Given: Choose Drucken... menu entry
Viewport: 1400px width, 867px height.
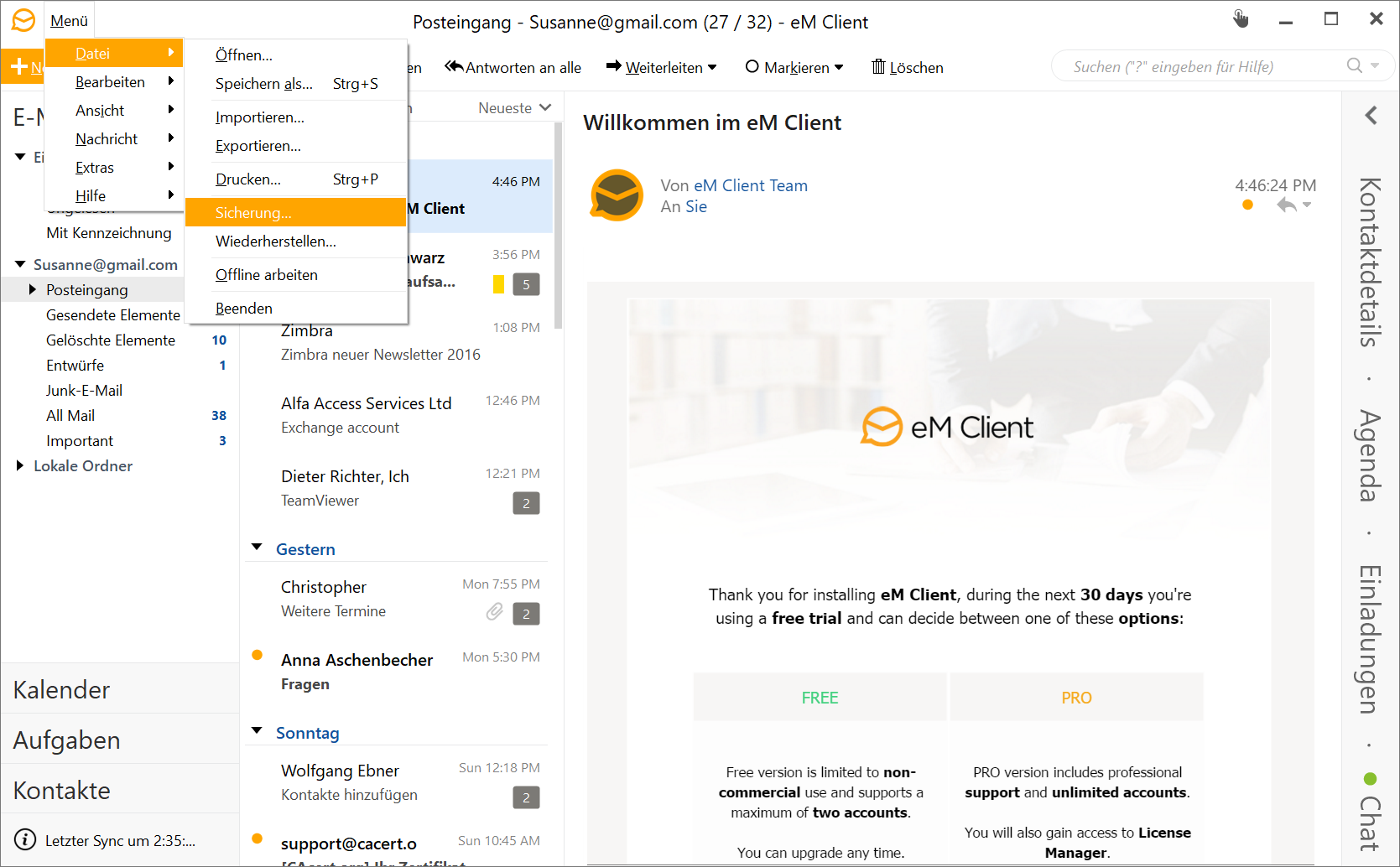Looking at the screenshot, I should point(295,179).
